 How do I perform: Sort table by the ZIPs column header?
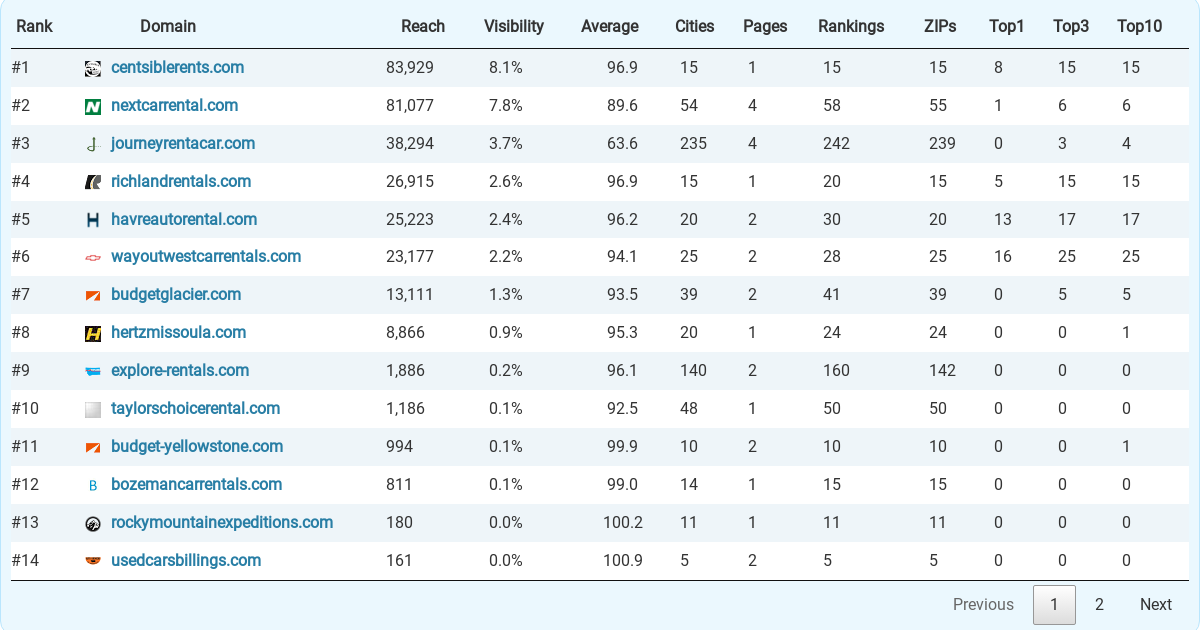tap(940, 26)
